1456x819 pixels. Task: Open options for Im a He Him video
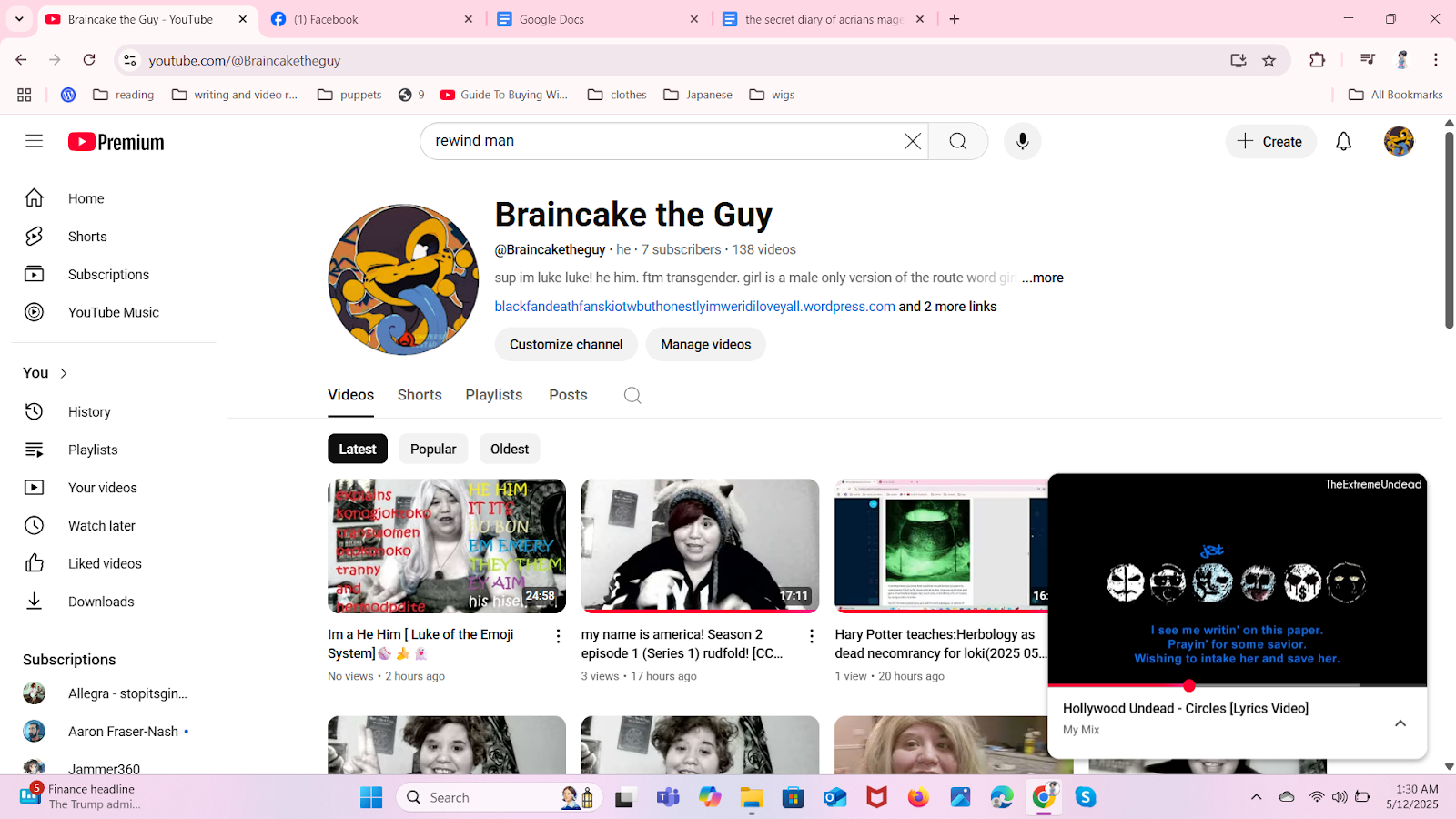tap(559, 636)
